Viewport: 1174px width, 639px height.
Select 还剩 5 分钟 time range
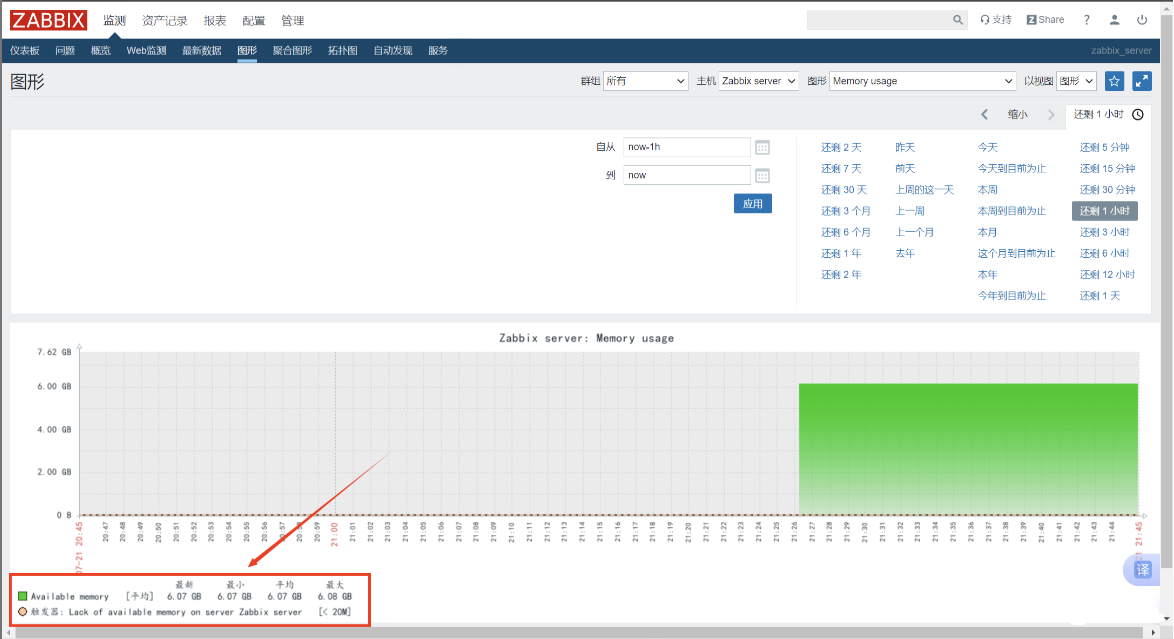(x=1104, y=148)
